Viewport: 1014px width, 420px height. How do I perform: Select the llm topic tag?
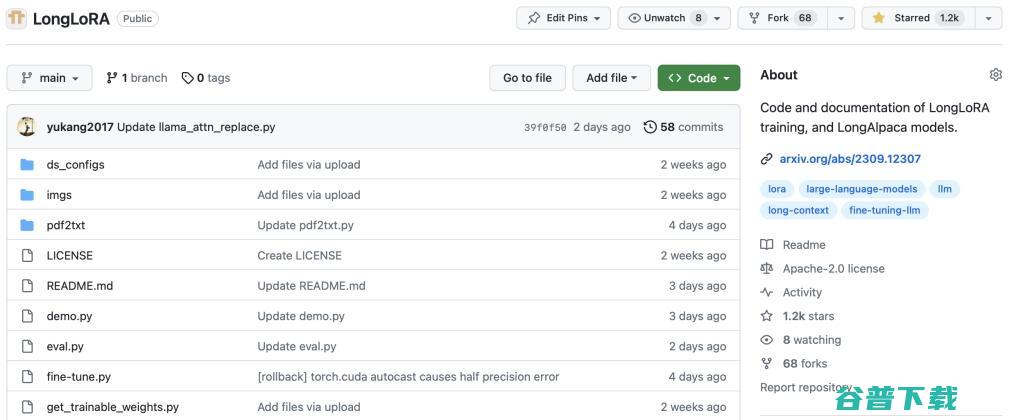(x=945, y=189)
